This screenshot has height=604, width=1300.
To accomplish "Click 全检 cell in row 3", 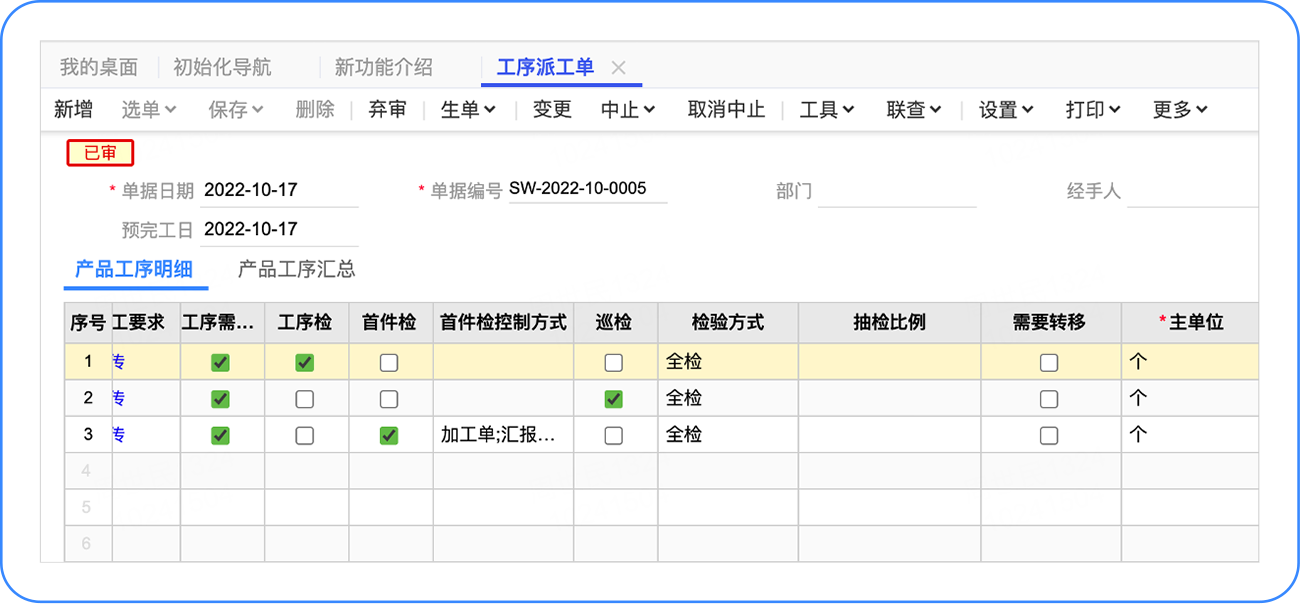I will pos(728,435).
